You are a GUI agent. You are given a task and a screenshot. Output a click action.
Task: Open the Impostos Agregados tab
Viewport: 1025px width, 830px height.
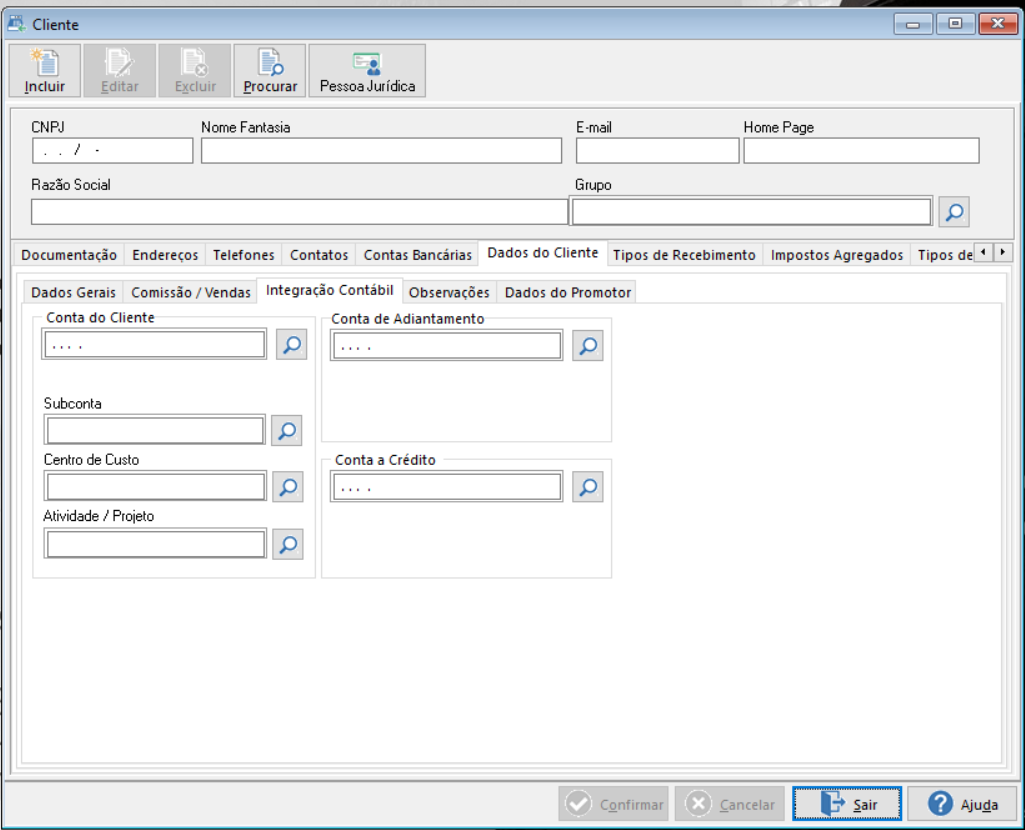[x=837, y=255]
